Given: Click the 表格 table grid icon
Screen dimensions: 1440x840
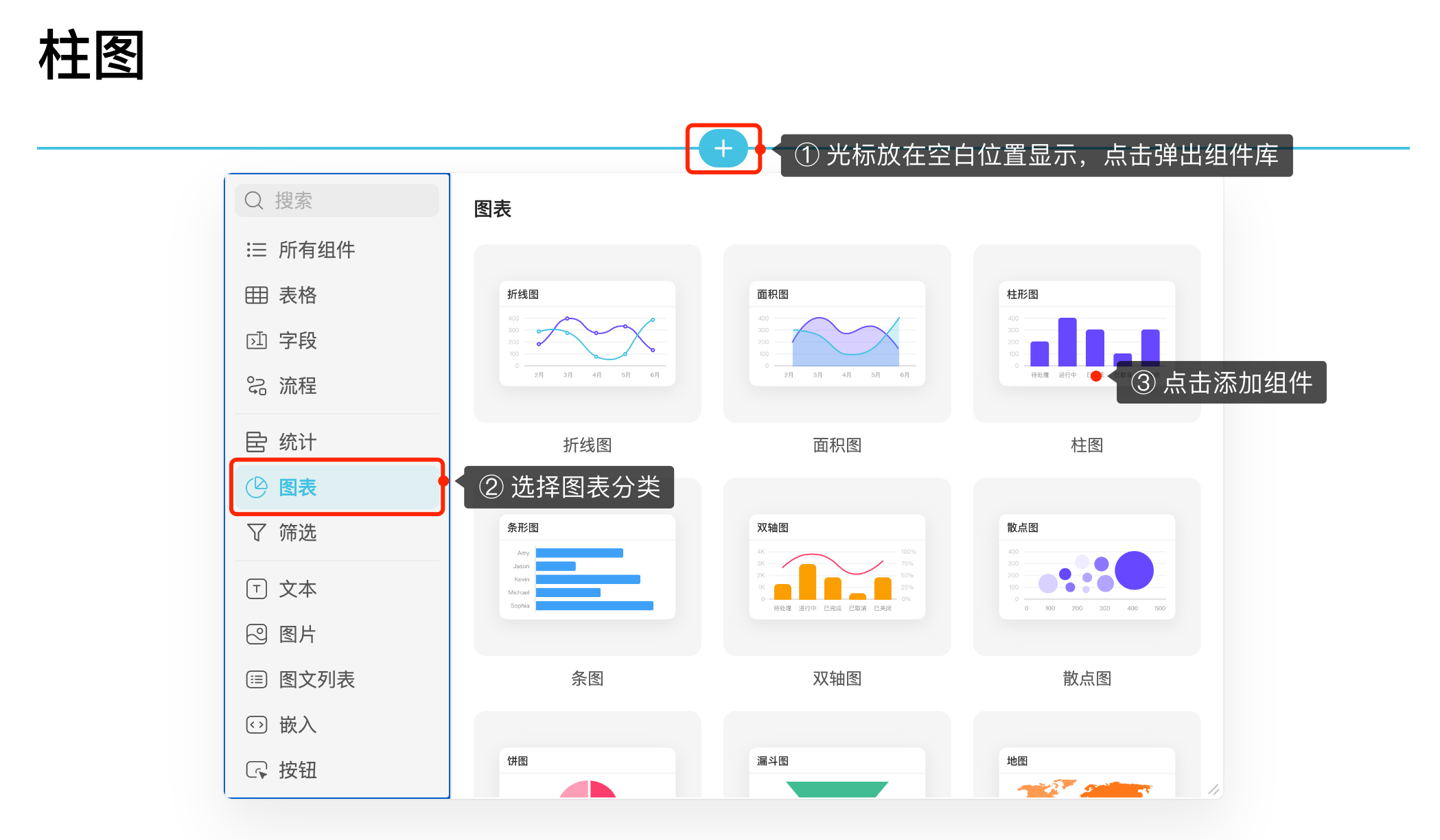Looking at the screenshot, I should (x=256, y=295).
